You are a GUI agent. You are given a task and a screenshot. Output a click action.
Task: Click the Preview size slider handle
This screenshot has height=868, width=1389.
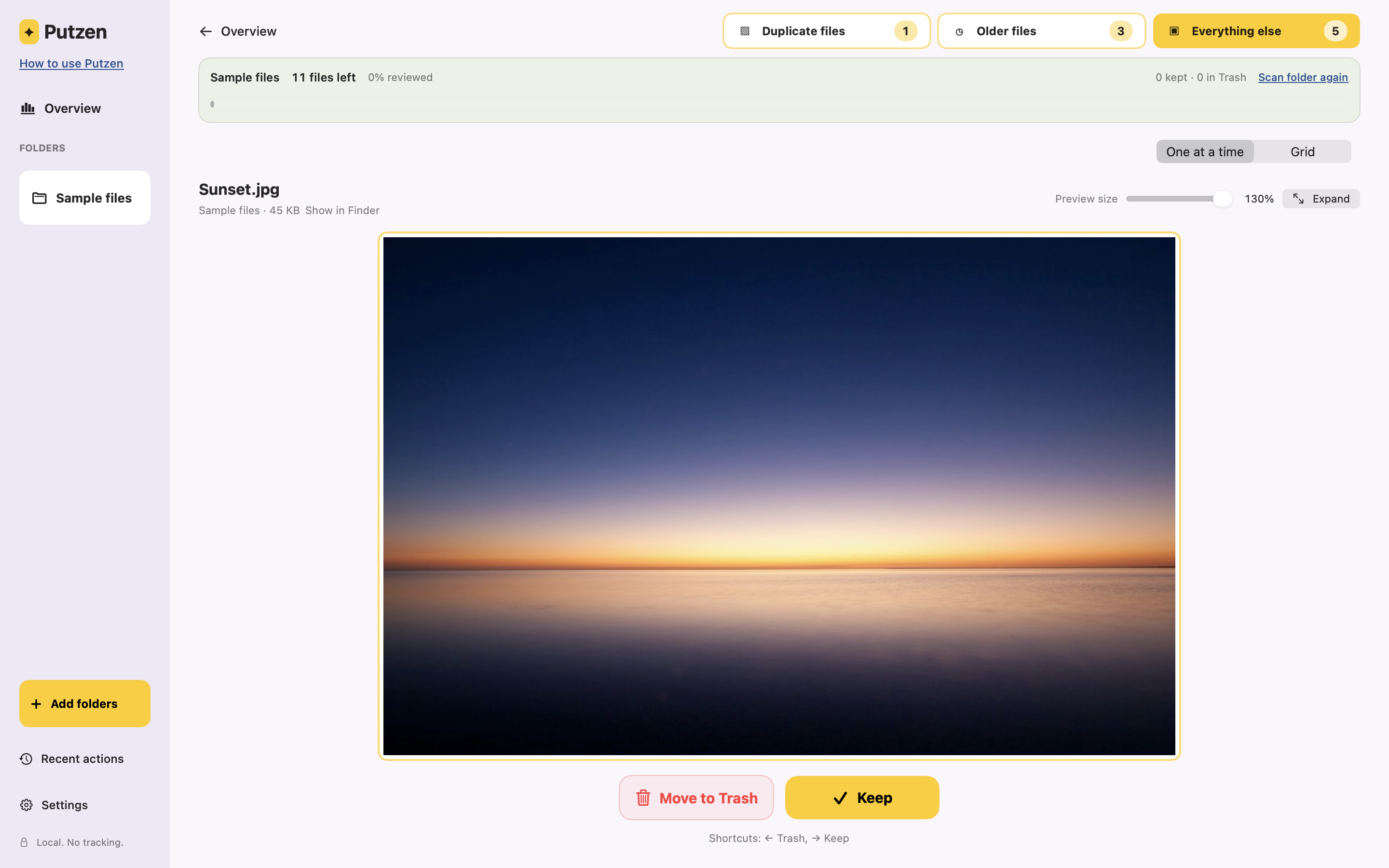click(1223, 199)
